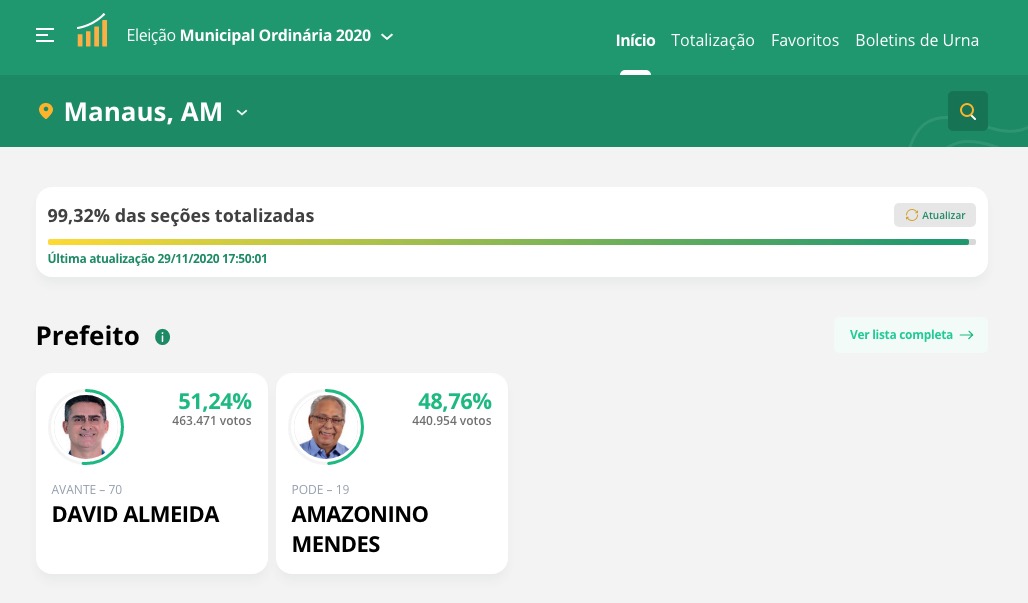The image size is (1028, 603).
Task: Select the DAVID ALMEIDA candidate name
Action: point(135,515)
